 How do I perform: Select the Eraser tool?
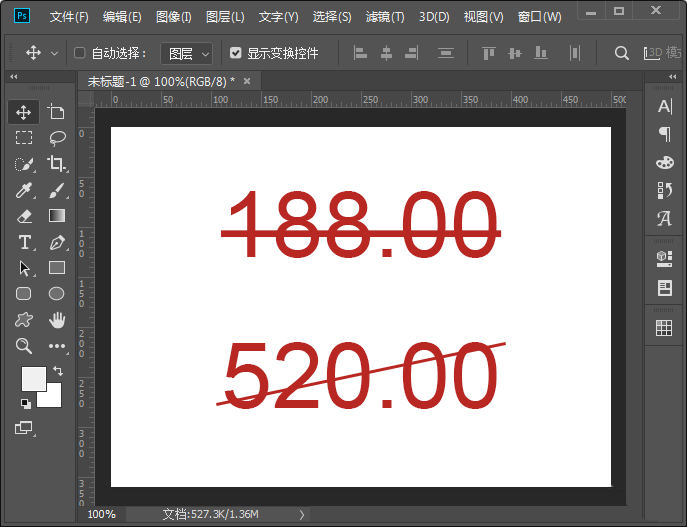[x=24, y=216]
